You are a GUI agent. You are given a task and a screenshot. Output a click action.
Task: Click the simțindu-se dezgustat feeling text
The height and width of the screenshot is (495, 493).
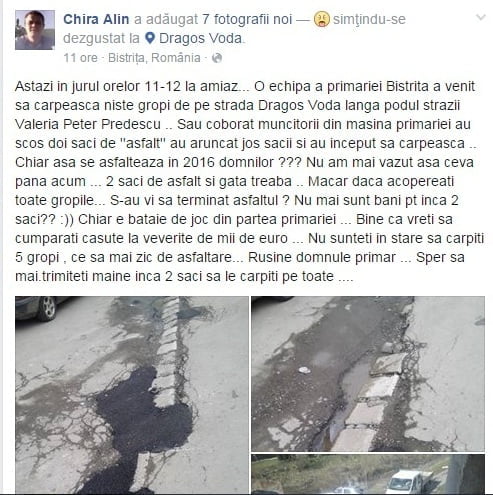[234, 29]
